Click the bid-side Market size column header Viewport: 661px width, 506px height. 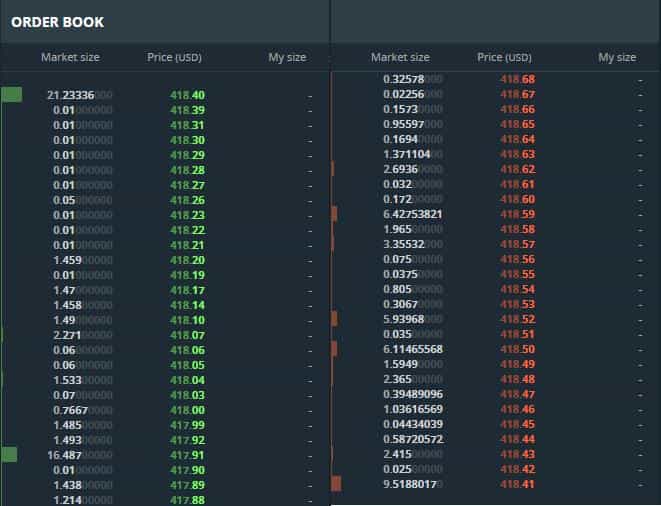click(x=70, y=58)
